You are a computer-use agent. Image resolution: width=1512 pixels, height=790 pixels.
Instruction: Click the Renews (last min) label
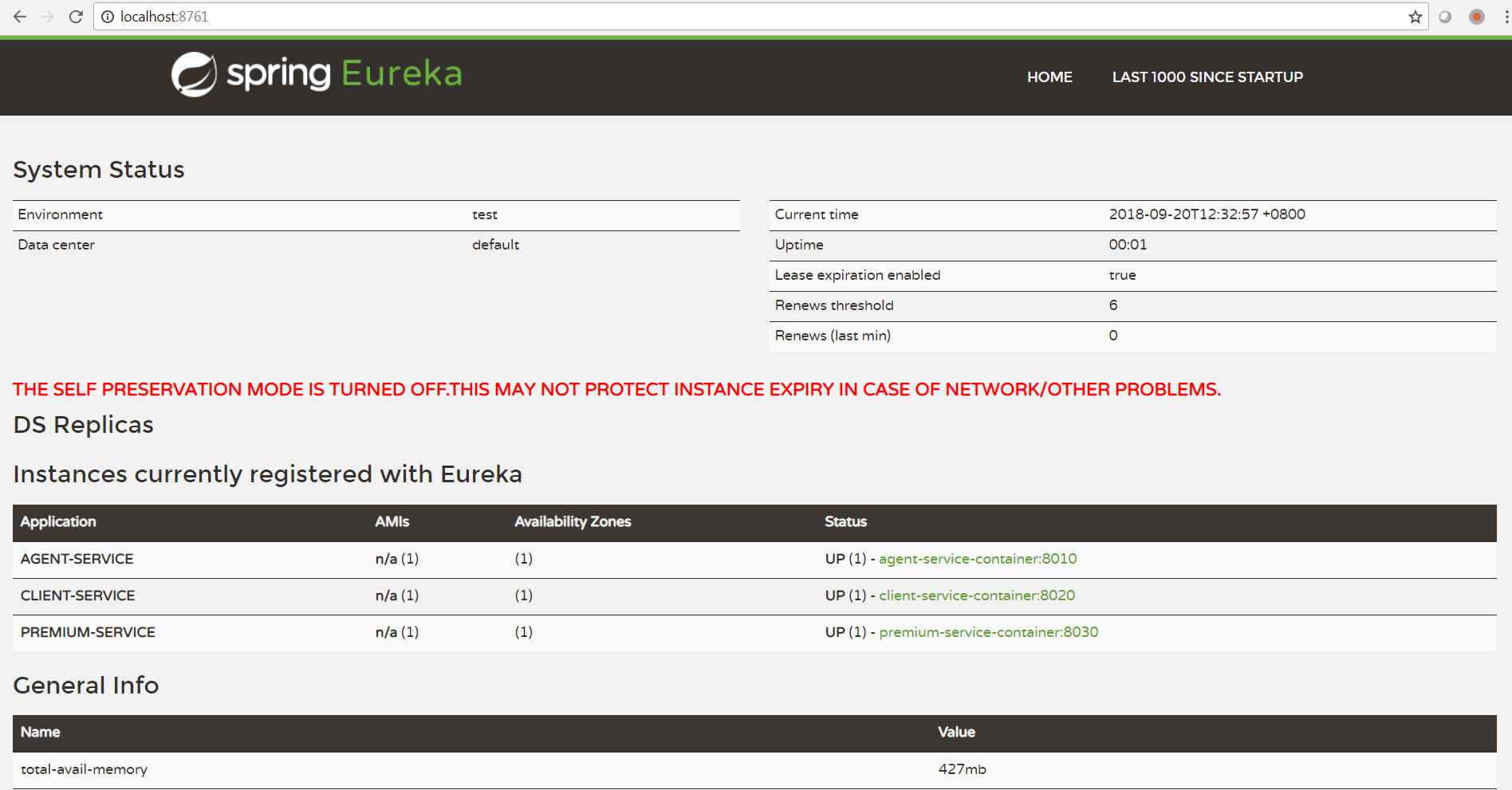(833, 336)
